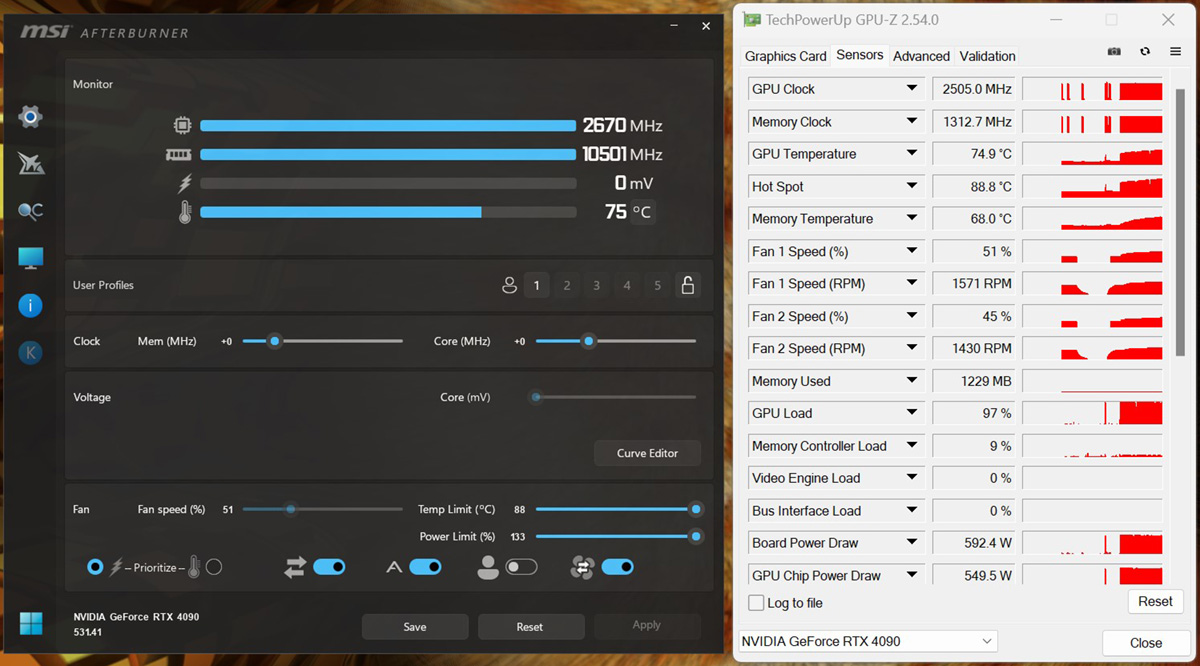Image resolution: width=1200 pixels, height=666 pixels.
Task: Open the Fan 1 Speed (%) dropdown
Action: [x=912, y=251]
